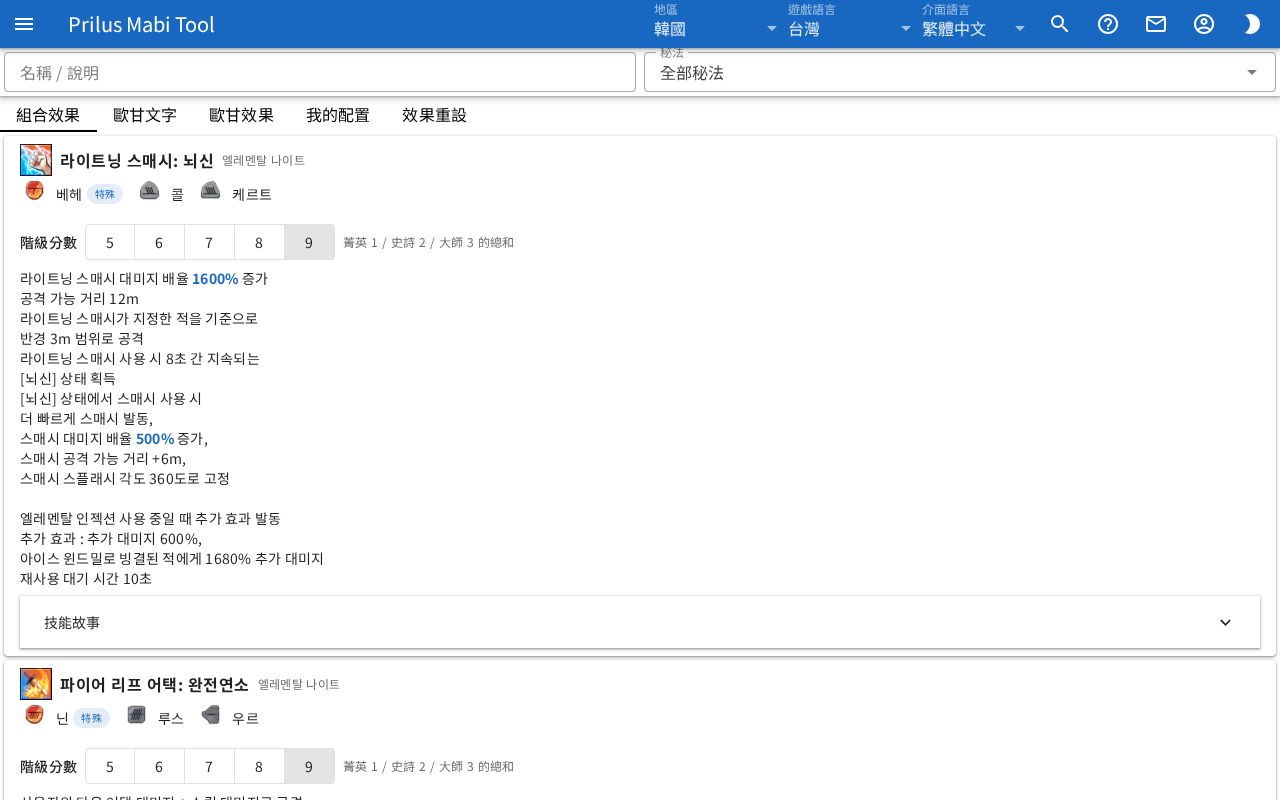
Task: Open the 我的配置 tab
Action: (338, 115)
